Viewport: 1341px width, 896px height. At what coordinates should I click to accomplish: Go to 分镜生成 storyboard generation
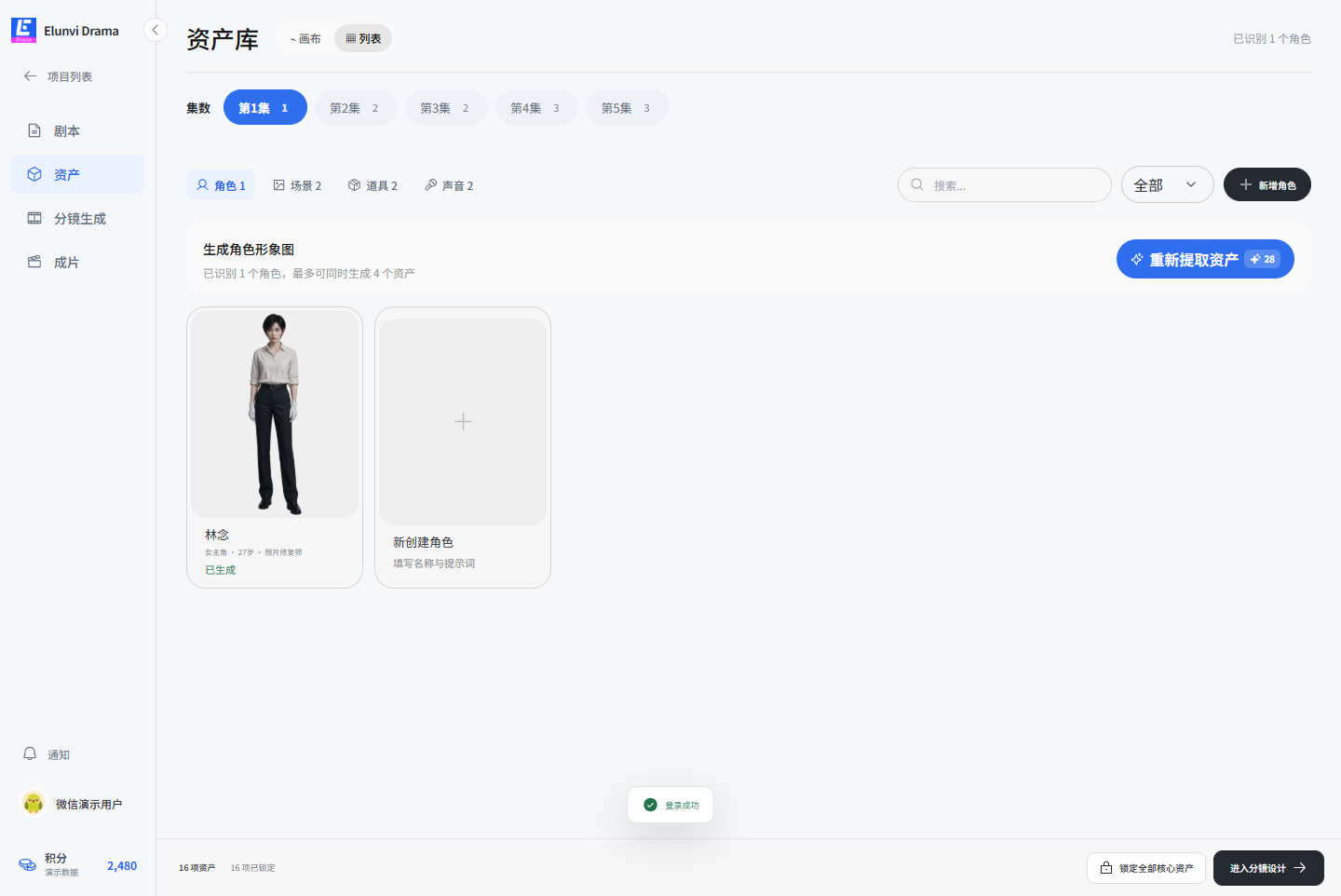pos(77,218)
